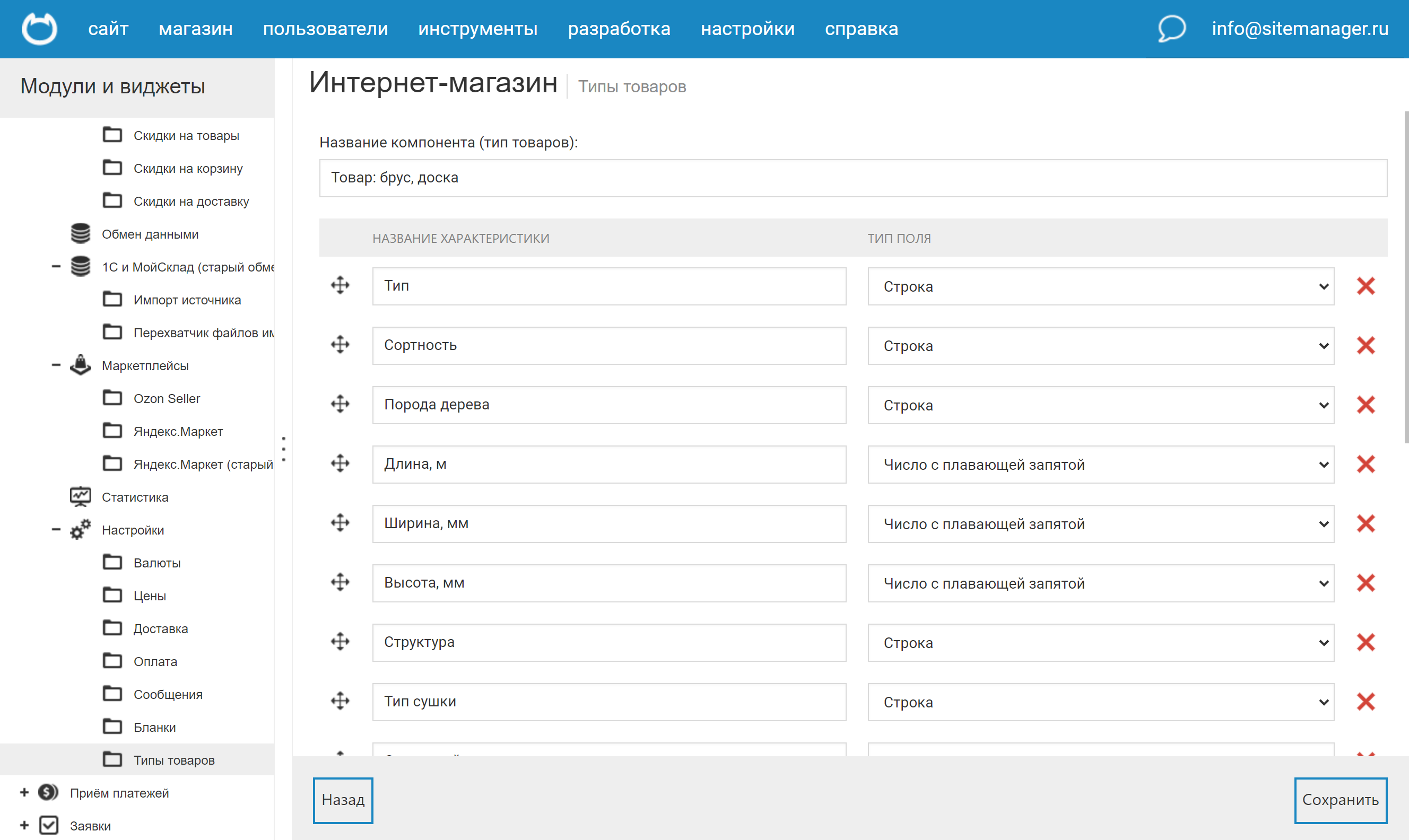This screenshot has width=1409, height=840.
Task: Collapse the 1С и МойСклад branch
Action: point(55,266)
